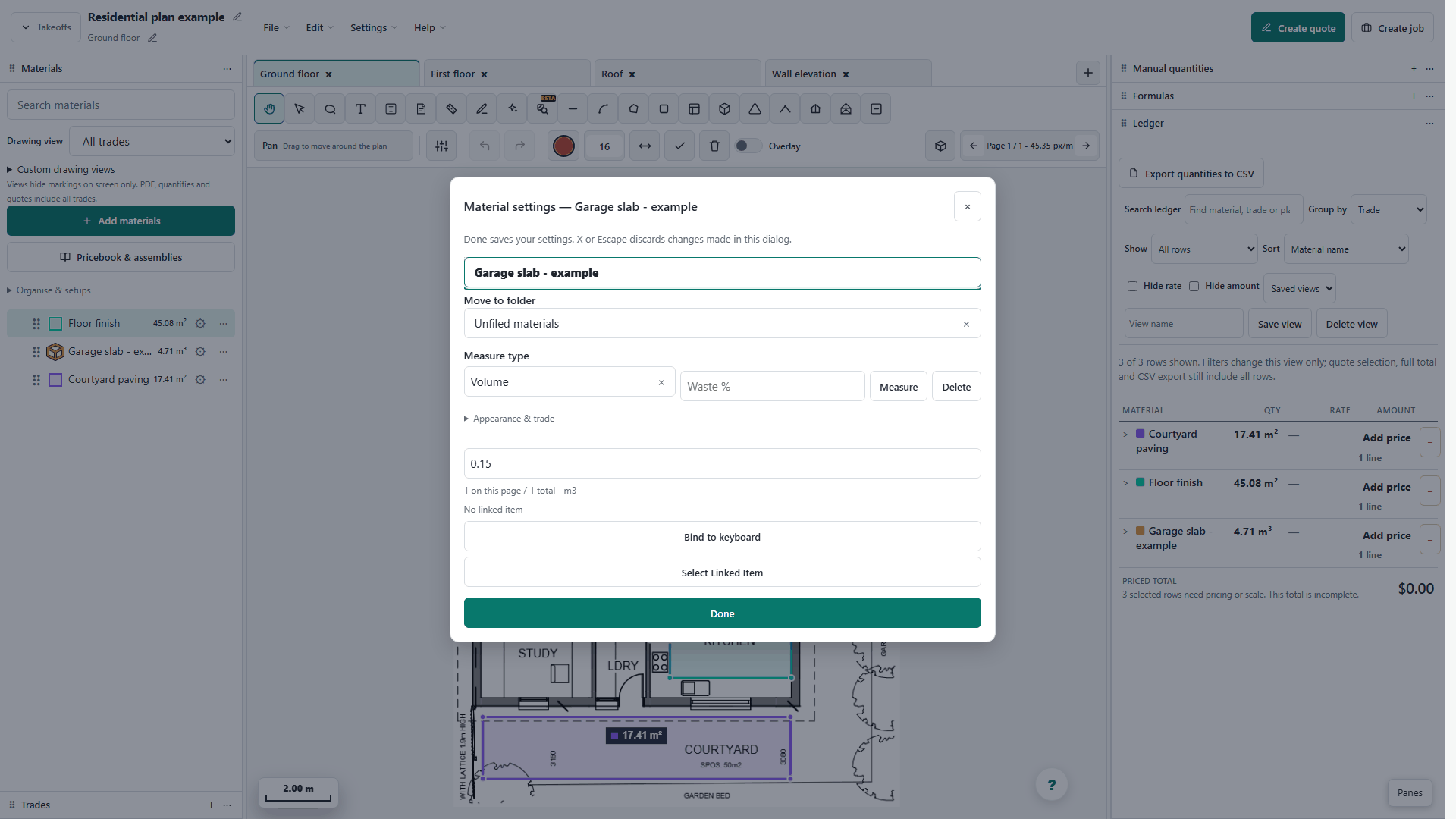Open the help question mark bubble
The height and width of the screenshot is (819, 1456).
coord(1051,785)
